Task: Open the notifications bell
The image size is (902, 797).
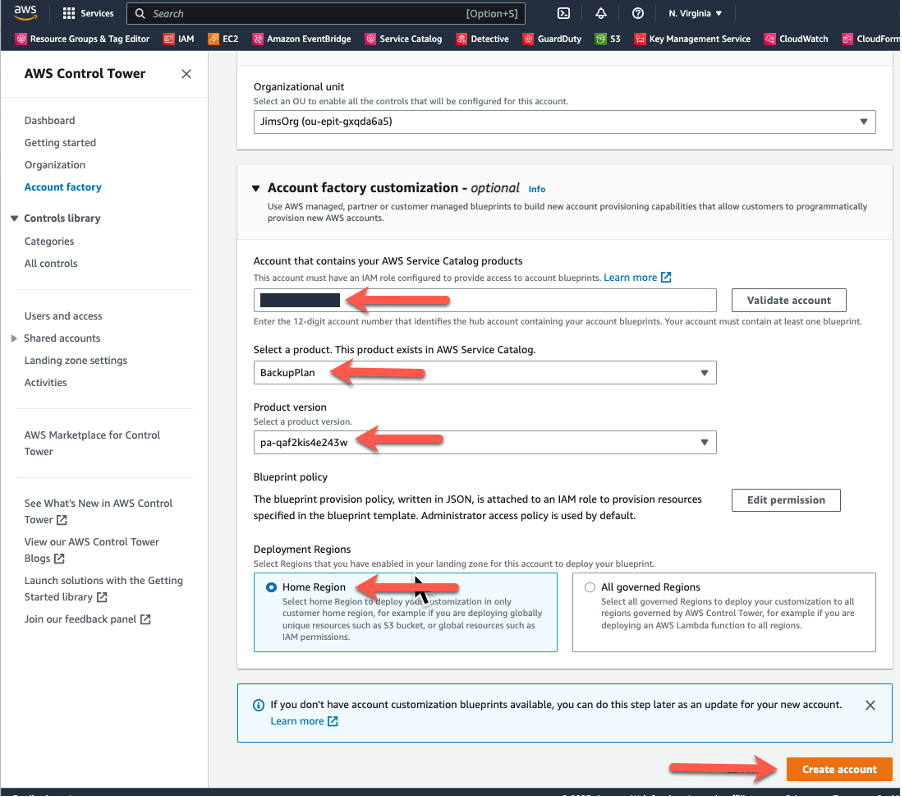Action: [601, 13]
